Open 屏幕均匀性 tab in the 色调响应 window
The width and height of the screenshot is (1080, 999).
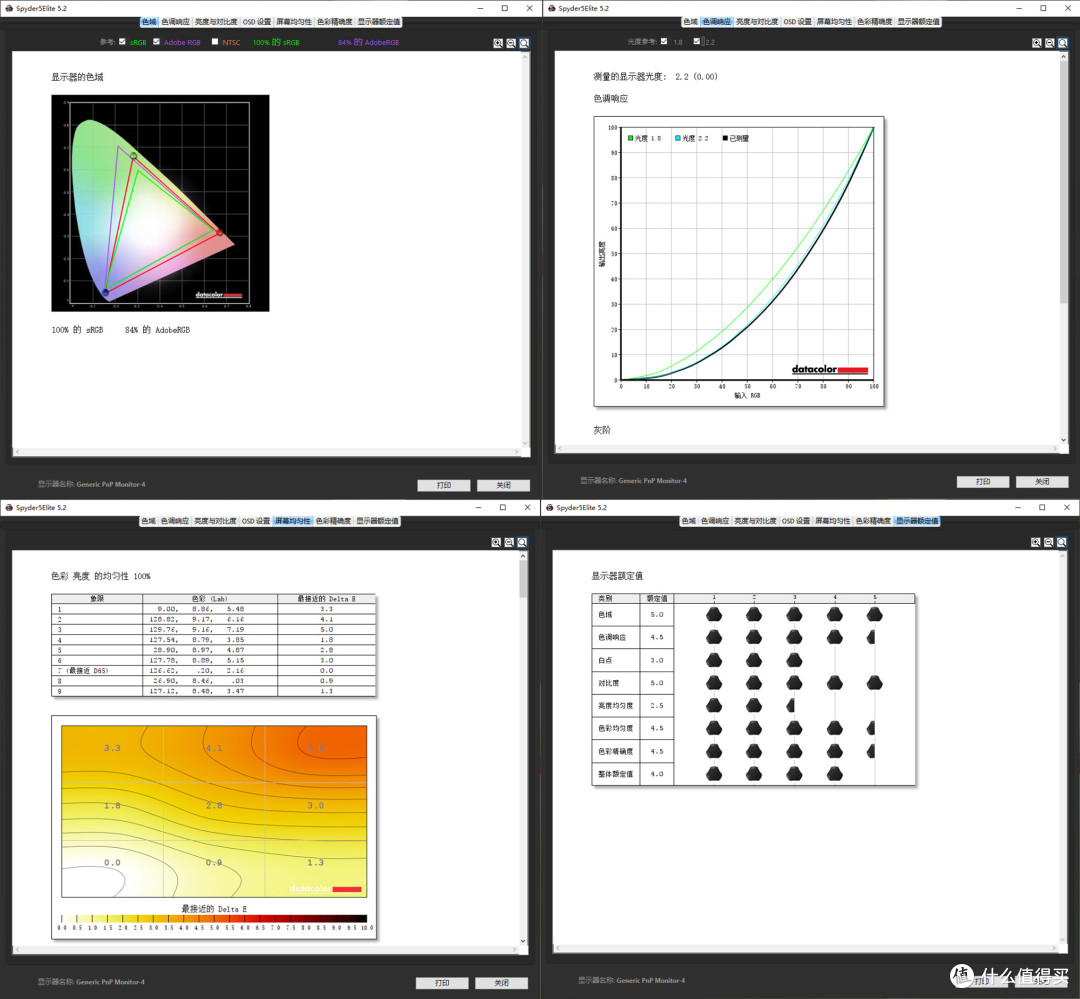(834, 22)
